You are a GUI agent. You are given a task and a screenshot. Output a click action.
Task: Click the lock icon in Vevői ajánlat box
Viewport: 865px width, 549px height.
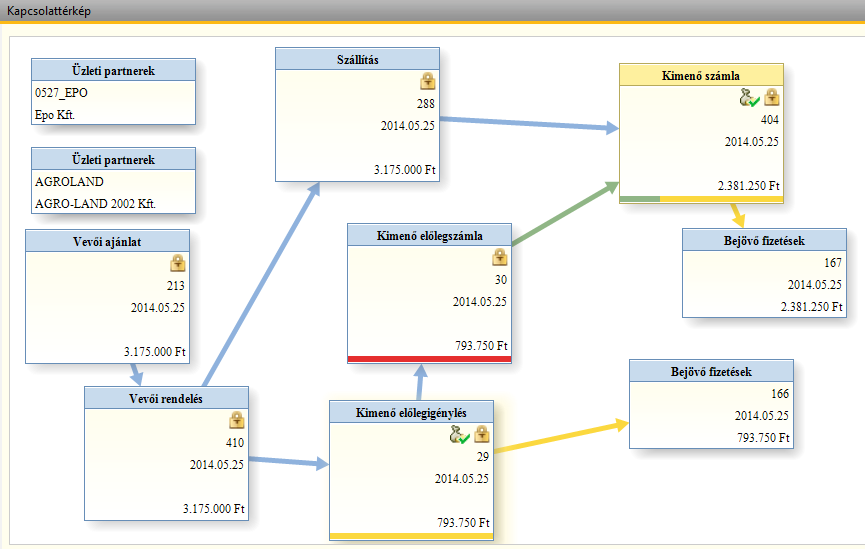178,263
